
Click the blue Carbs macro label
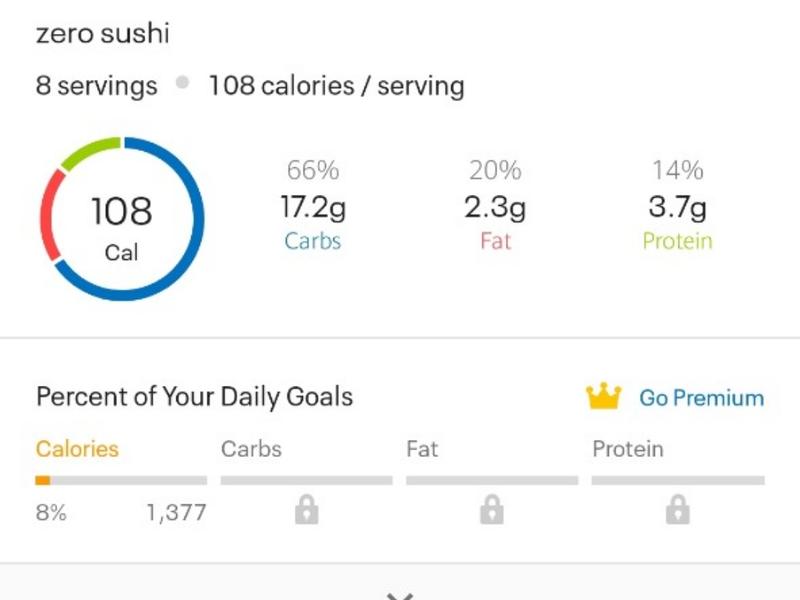tap(312, 241)
